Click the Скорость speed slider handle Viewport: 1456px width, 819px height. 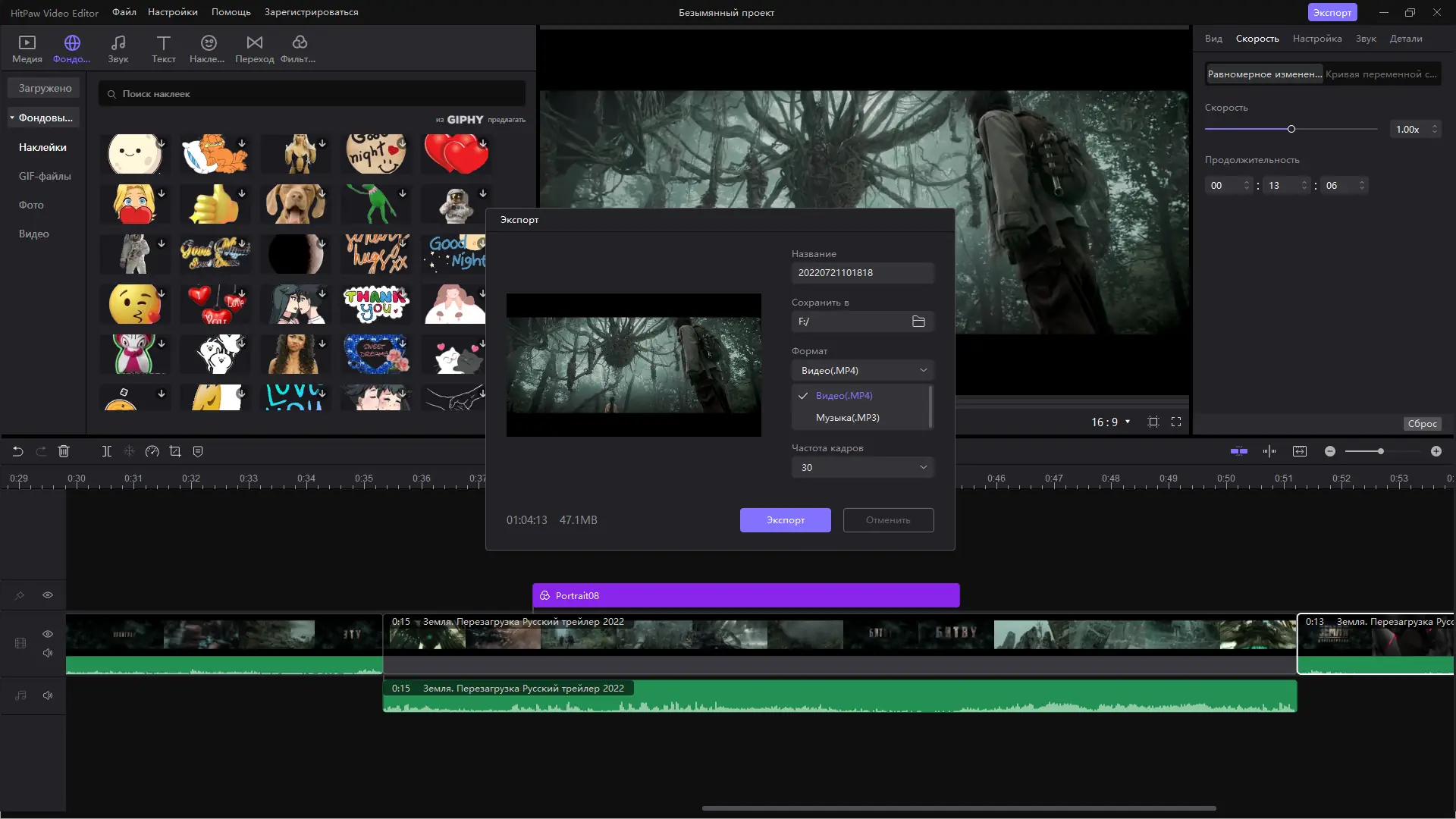(1291, 129)
